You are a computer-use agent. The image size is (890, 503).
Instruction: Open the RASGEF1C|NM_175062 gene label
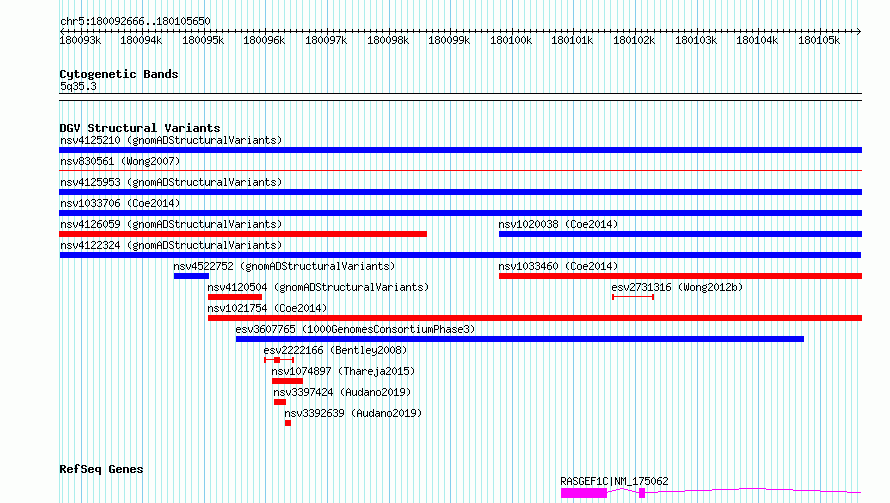614,481
